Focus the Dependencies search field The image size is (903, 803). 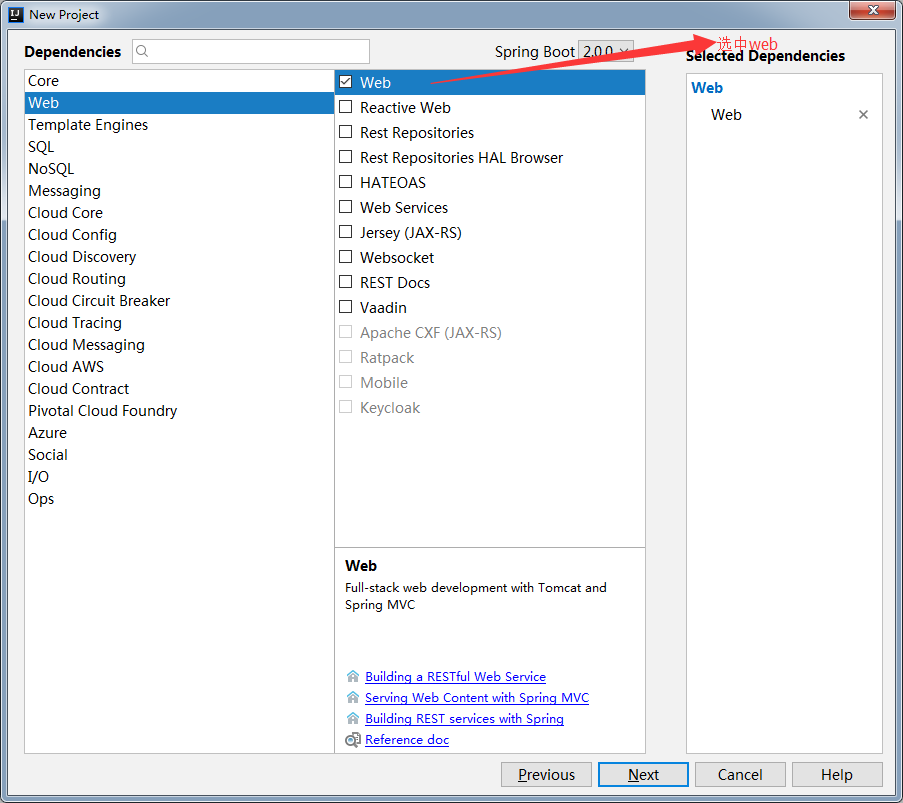click(x=251, y=52)
